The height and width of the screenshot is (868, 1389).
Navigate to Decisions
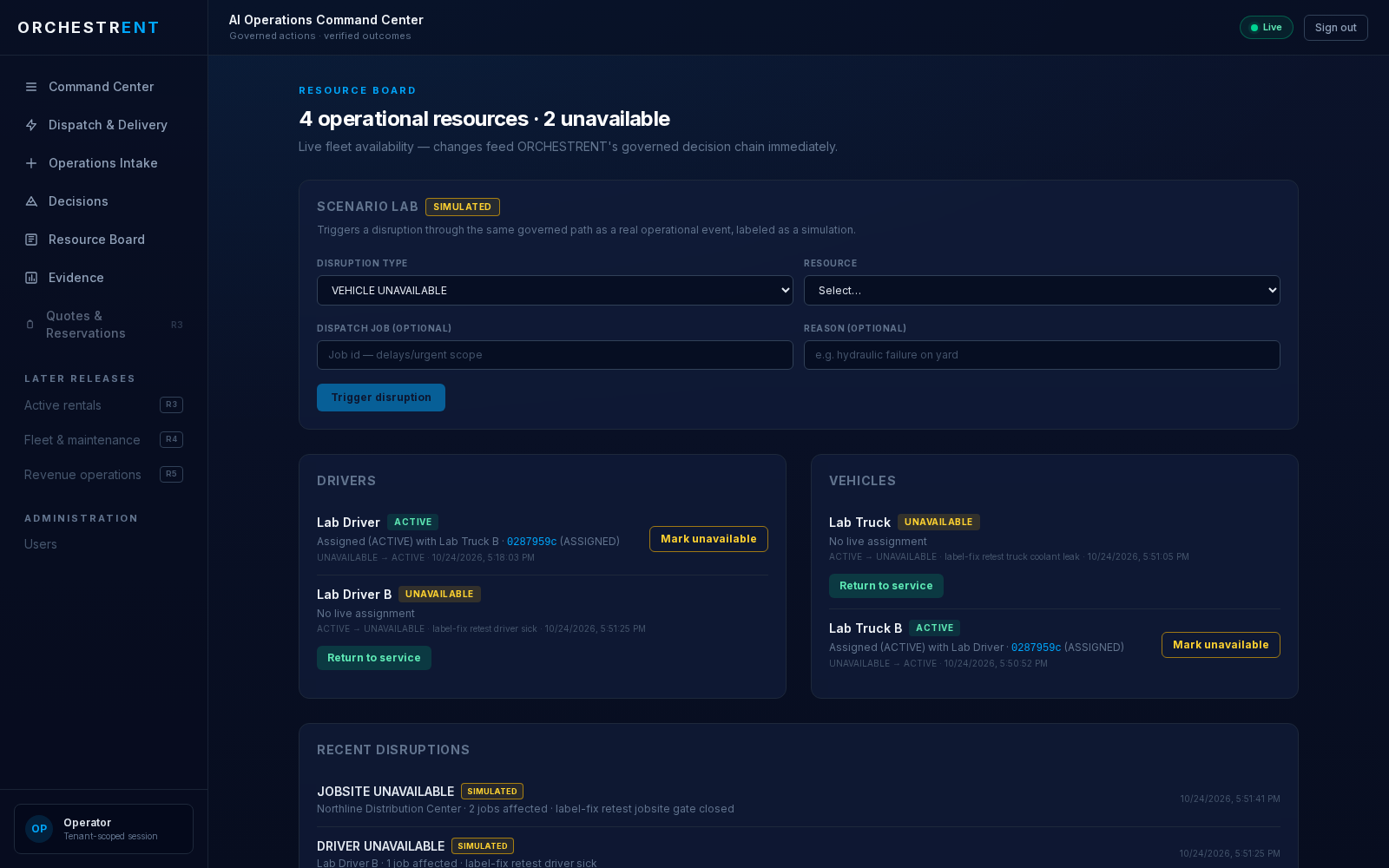[x=103, y=201]
